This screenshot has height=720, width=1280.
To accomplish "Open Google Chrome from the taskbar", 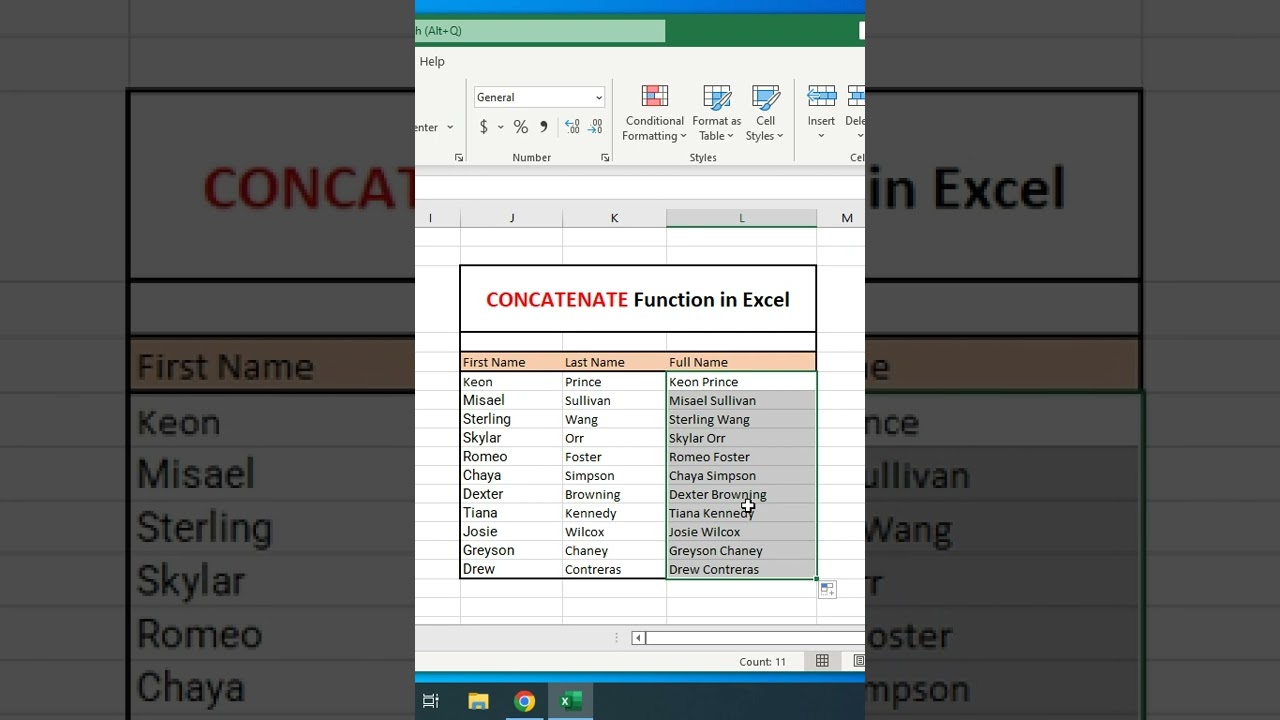I will tap(524, 701).
